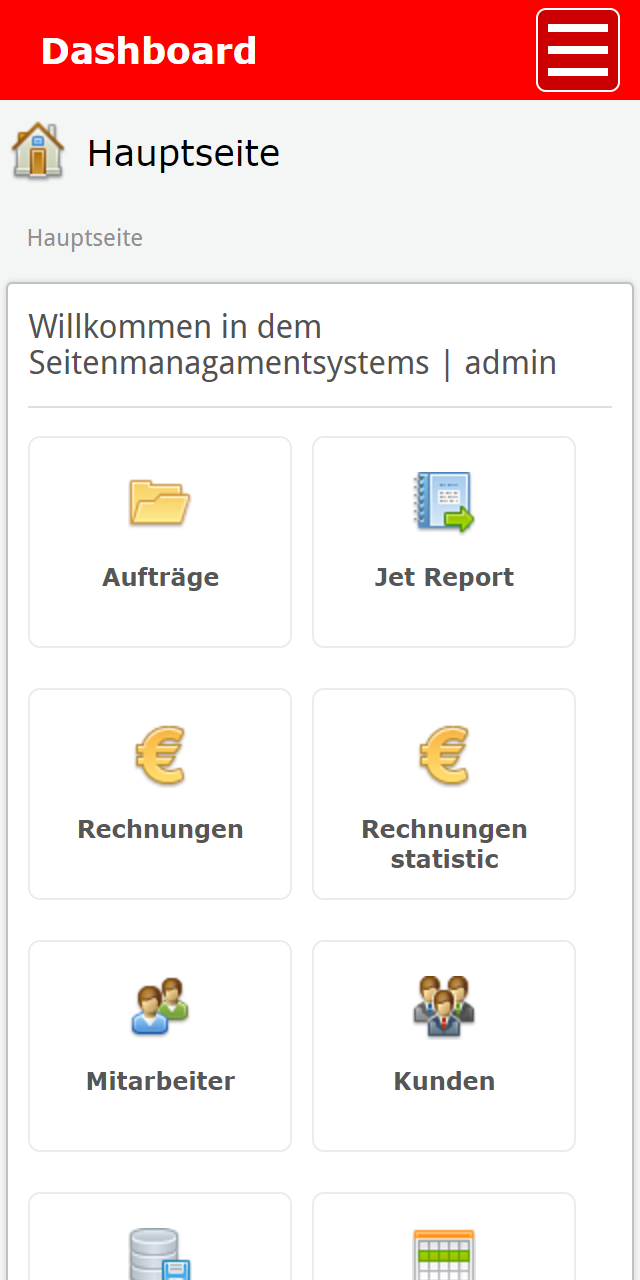This screenshot has width=640, height=1280.
Task: Open the Jet Report label link
Action: pos(444,577)
